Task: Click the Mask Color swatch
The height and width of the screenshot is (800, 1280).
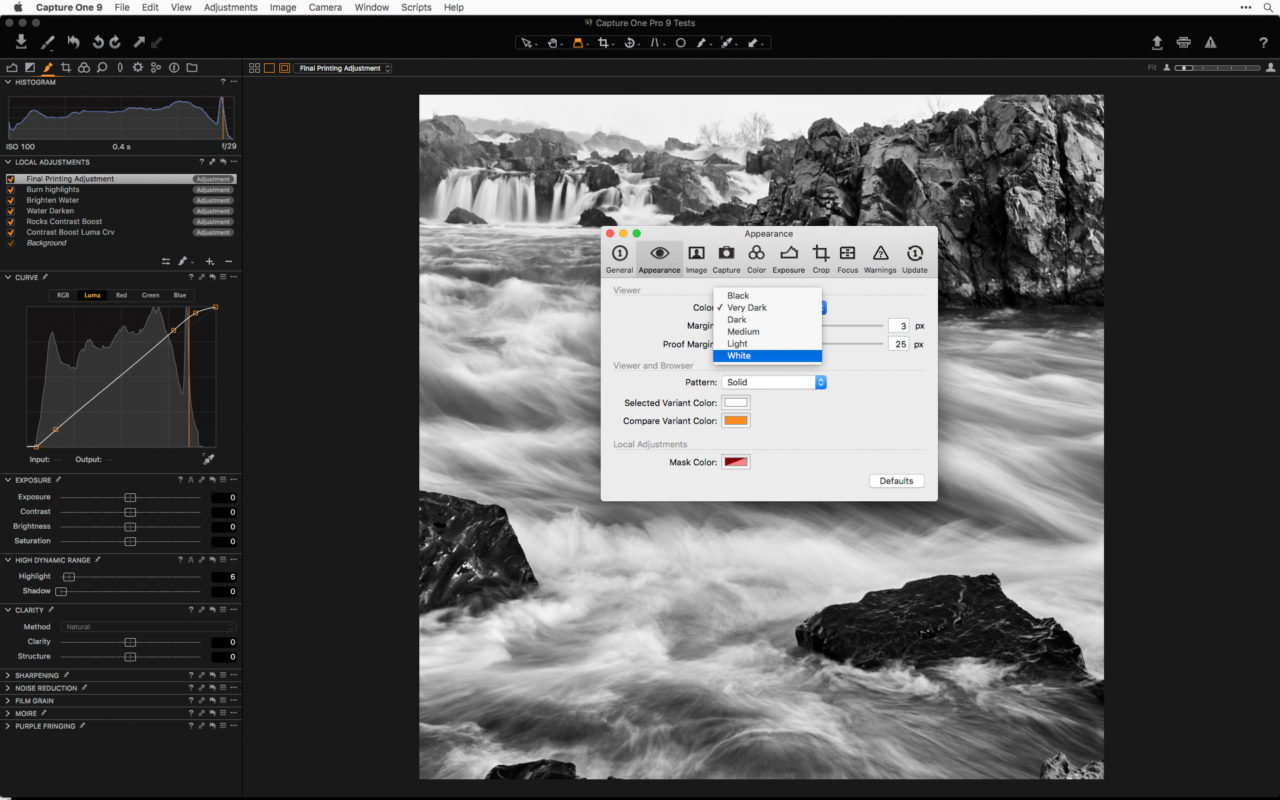Action: [x=736, y=461]
